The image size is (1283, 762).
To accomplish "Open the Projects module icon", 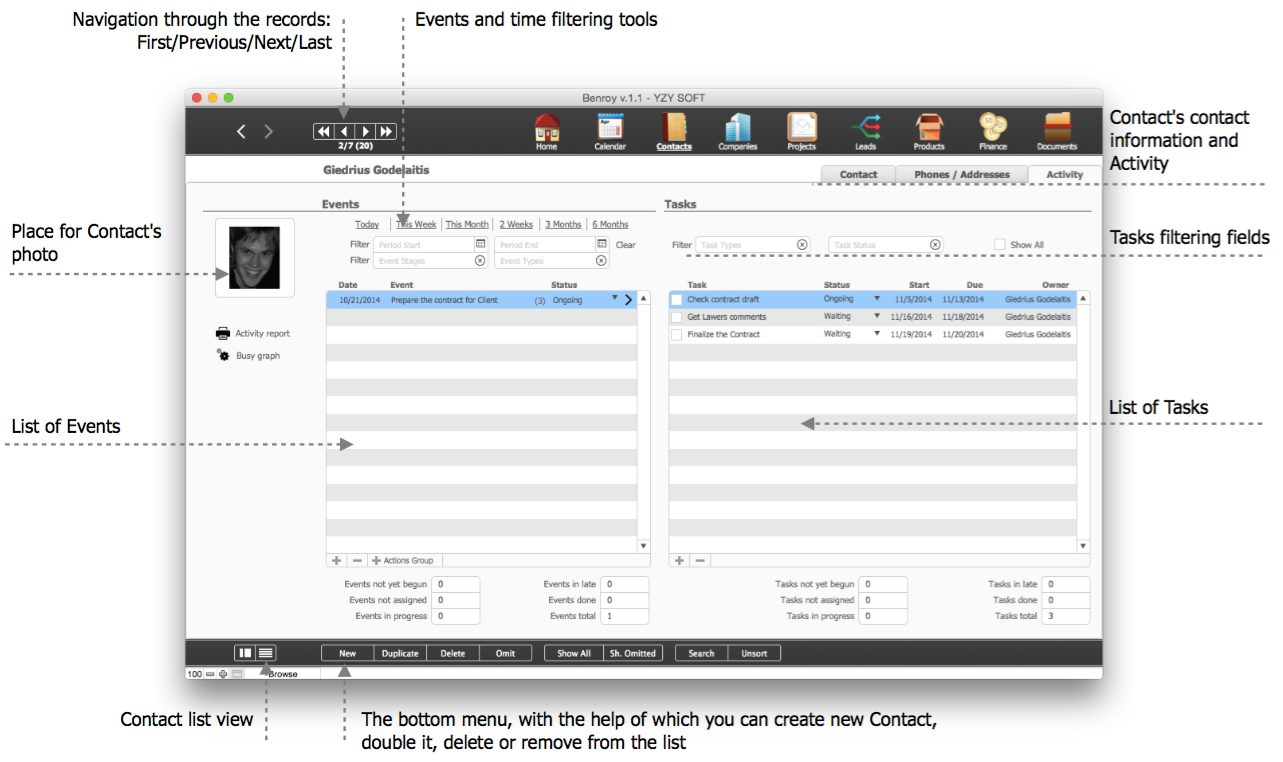I will pyautogui.click(x=801, y=127).
